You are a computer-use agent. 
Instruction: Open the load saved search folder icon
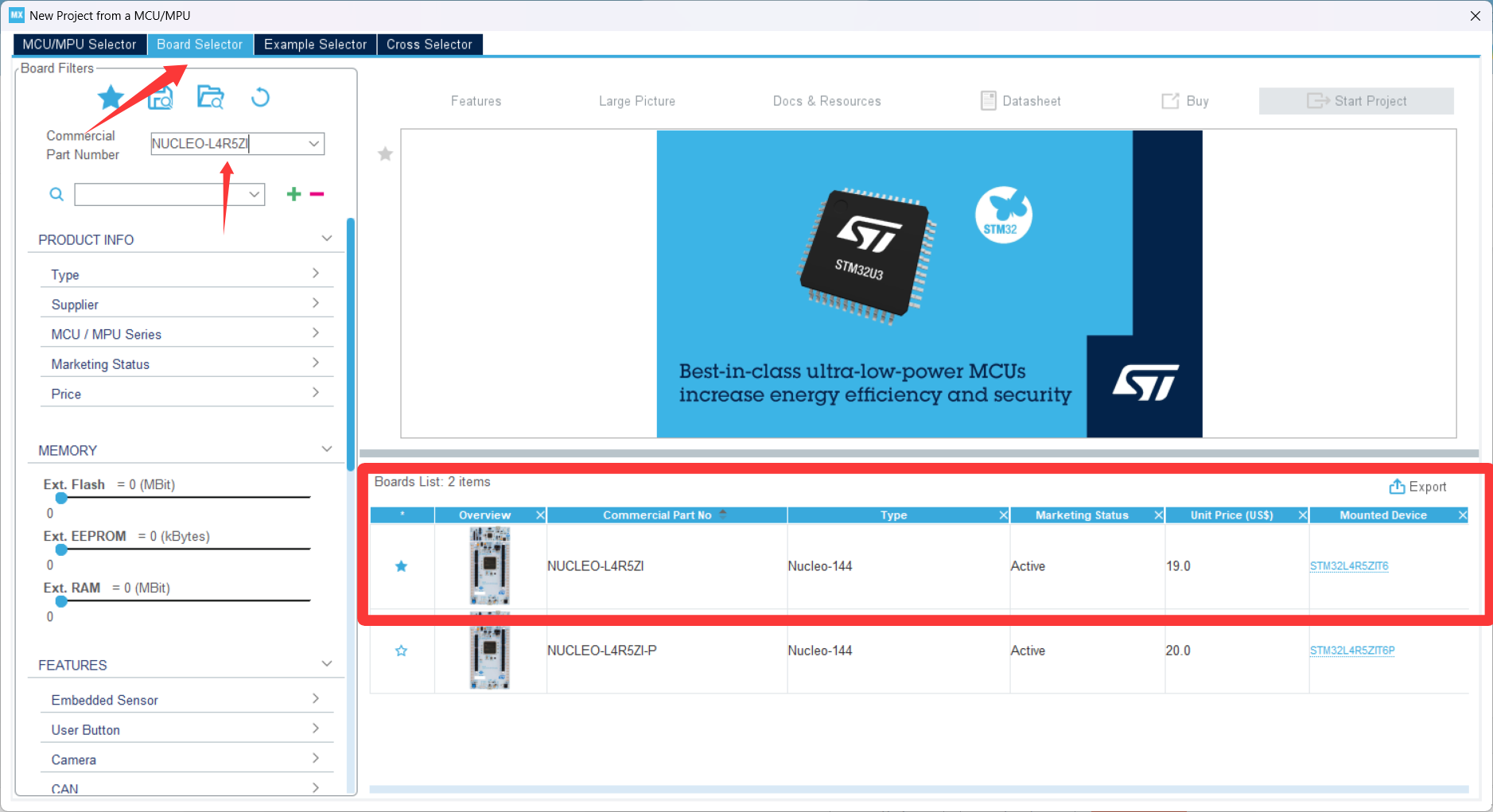tap(211, 97)
